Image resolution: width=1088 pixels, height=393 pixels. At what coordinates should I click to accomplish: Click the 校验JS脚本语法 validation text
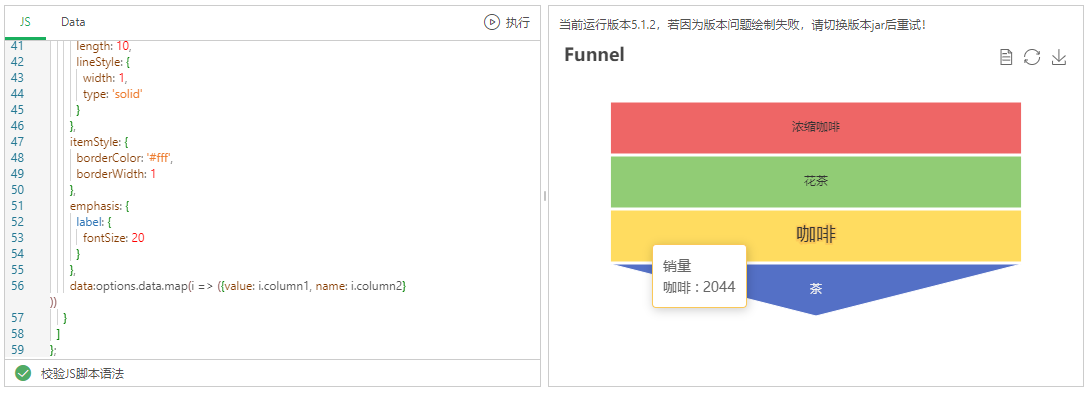[82, 374]
